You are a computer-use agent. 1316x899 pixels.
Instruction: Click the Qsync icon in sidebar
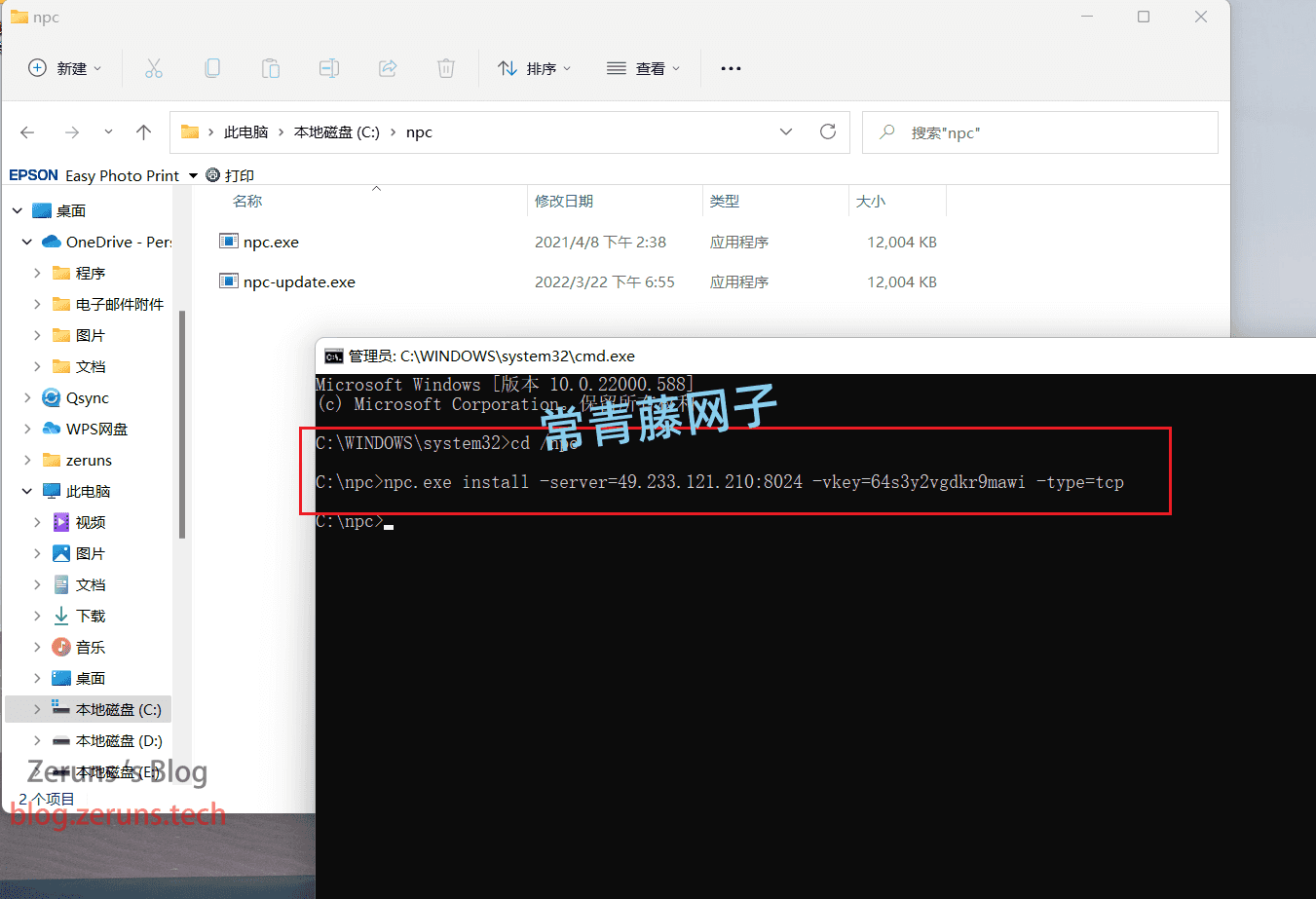point(52,397)
